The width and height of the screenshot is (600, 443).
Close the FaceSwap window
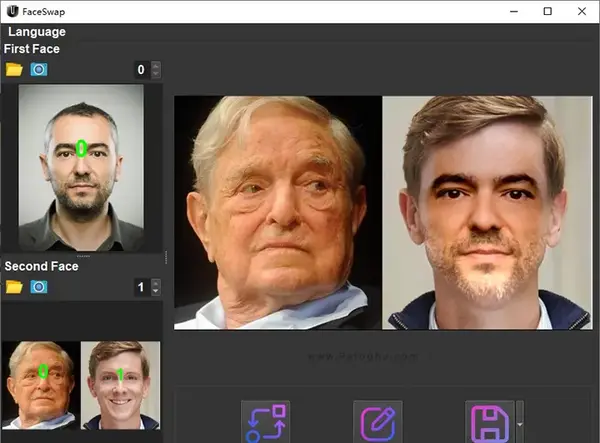point(582,11)
